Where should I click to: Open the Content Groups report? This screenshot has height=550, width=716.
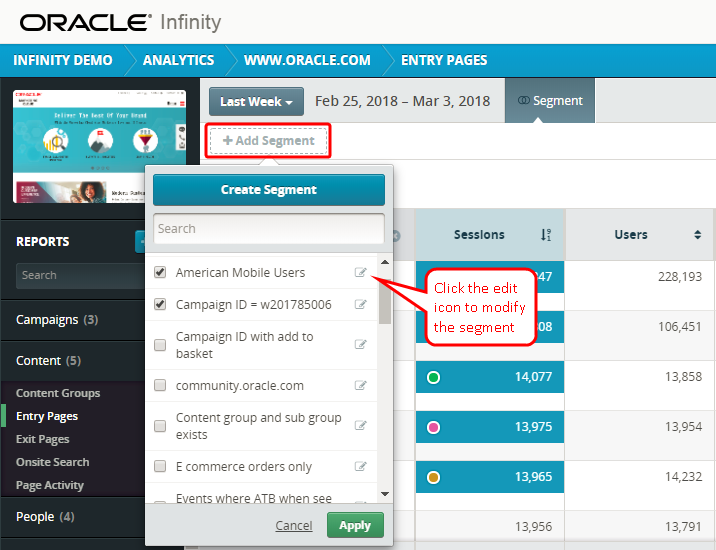58,393
